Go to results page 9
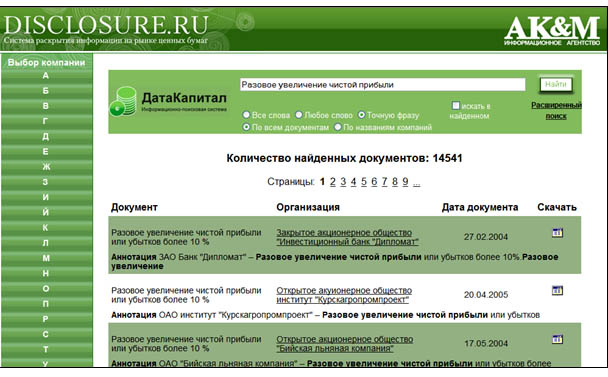The height and width of the screenshot is (377, 608). pos(405,182)
